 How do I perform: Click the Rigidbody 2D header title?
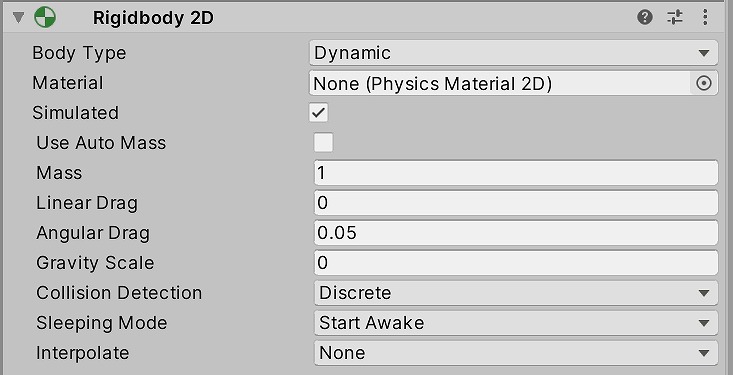point(153,18)
